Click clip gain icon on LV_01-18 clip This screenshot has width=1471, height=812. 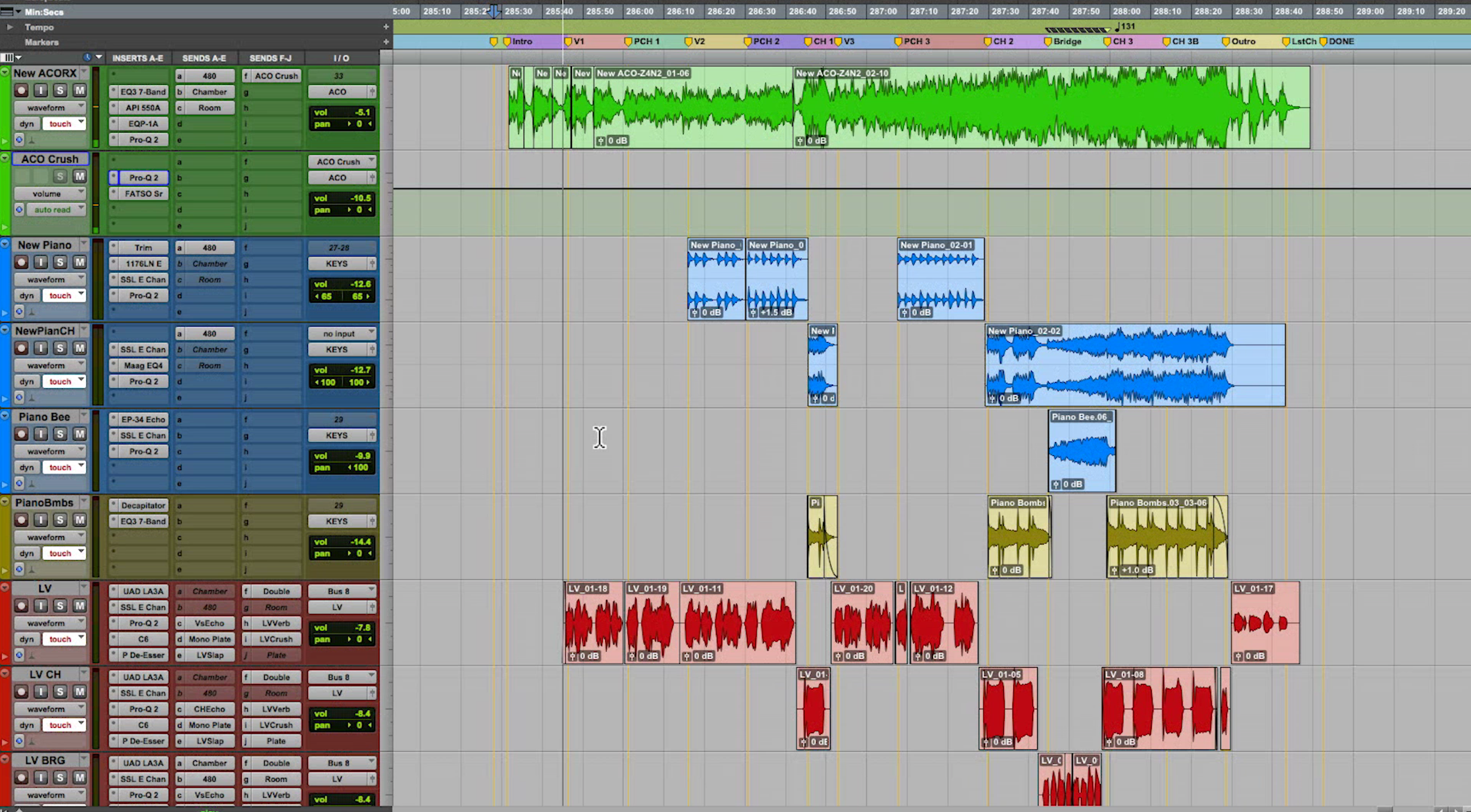[x=573, y=656]
